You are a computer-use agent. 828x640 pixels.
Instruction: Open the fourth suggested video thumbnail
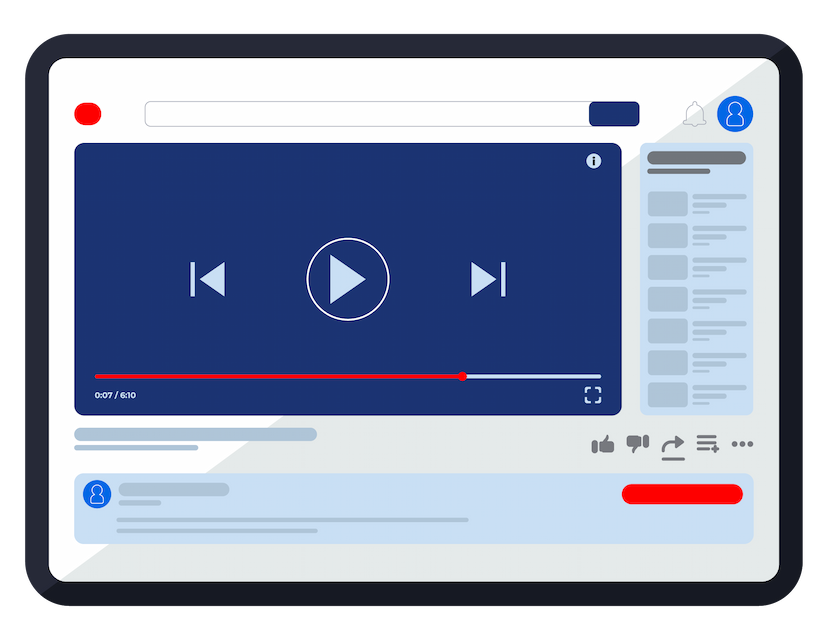tap(667, 299)
